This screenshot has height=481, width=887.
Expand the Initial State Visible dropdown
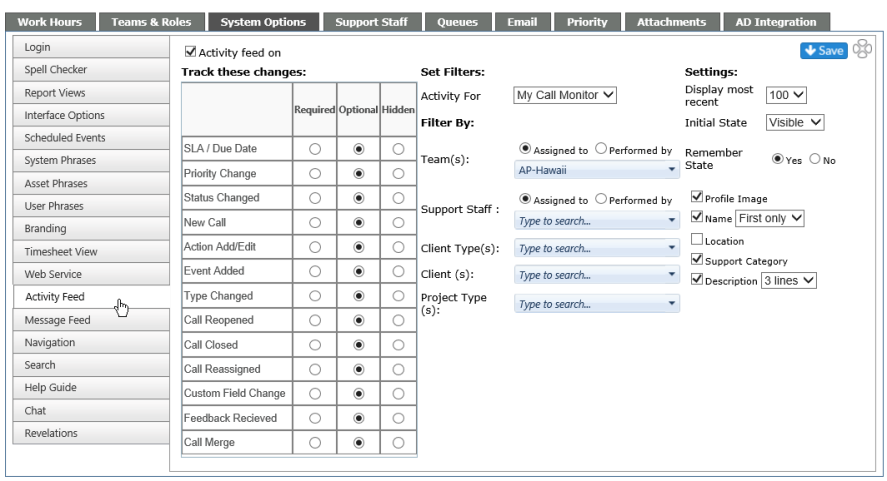pyautogui.click(x=795, y=122)
